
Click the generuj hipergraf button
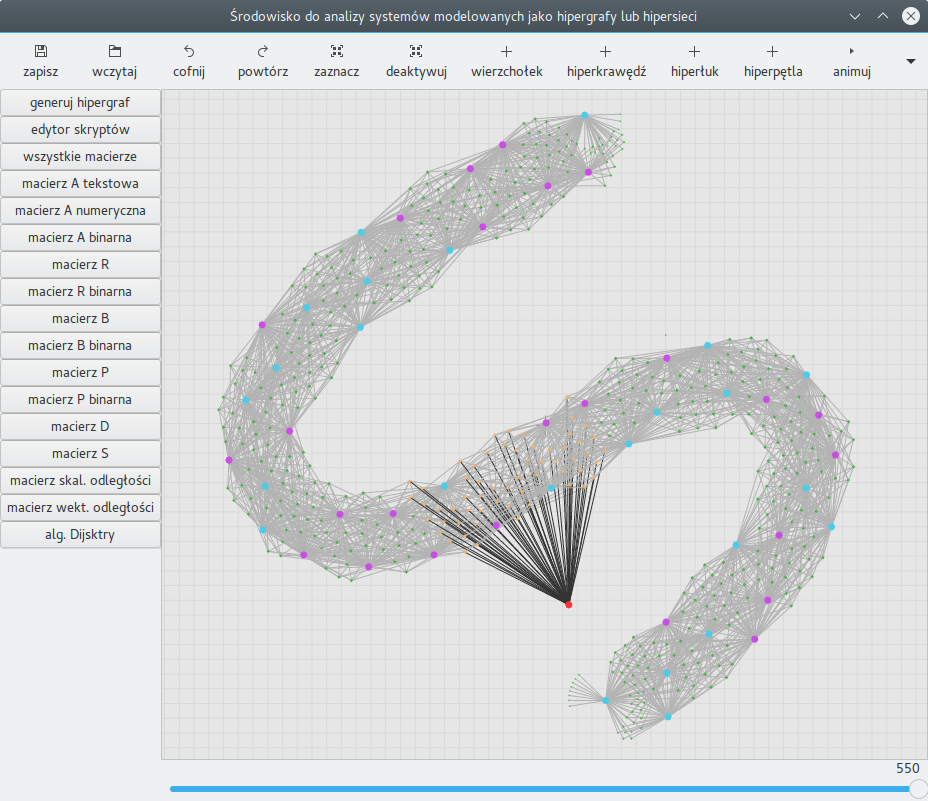pyautogui.click(x=80, y=103)
